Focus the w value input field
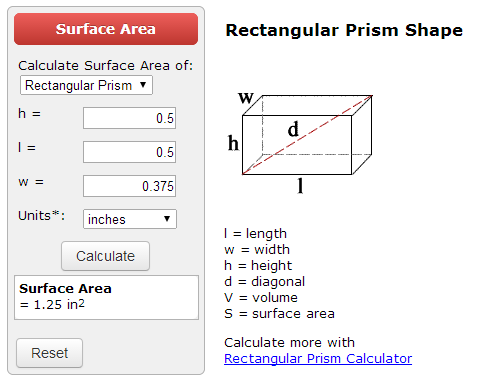Screen dimensions: 478x383 point(129,186)
